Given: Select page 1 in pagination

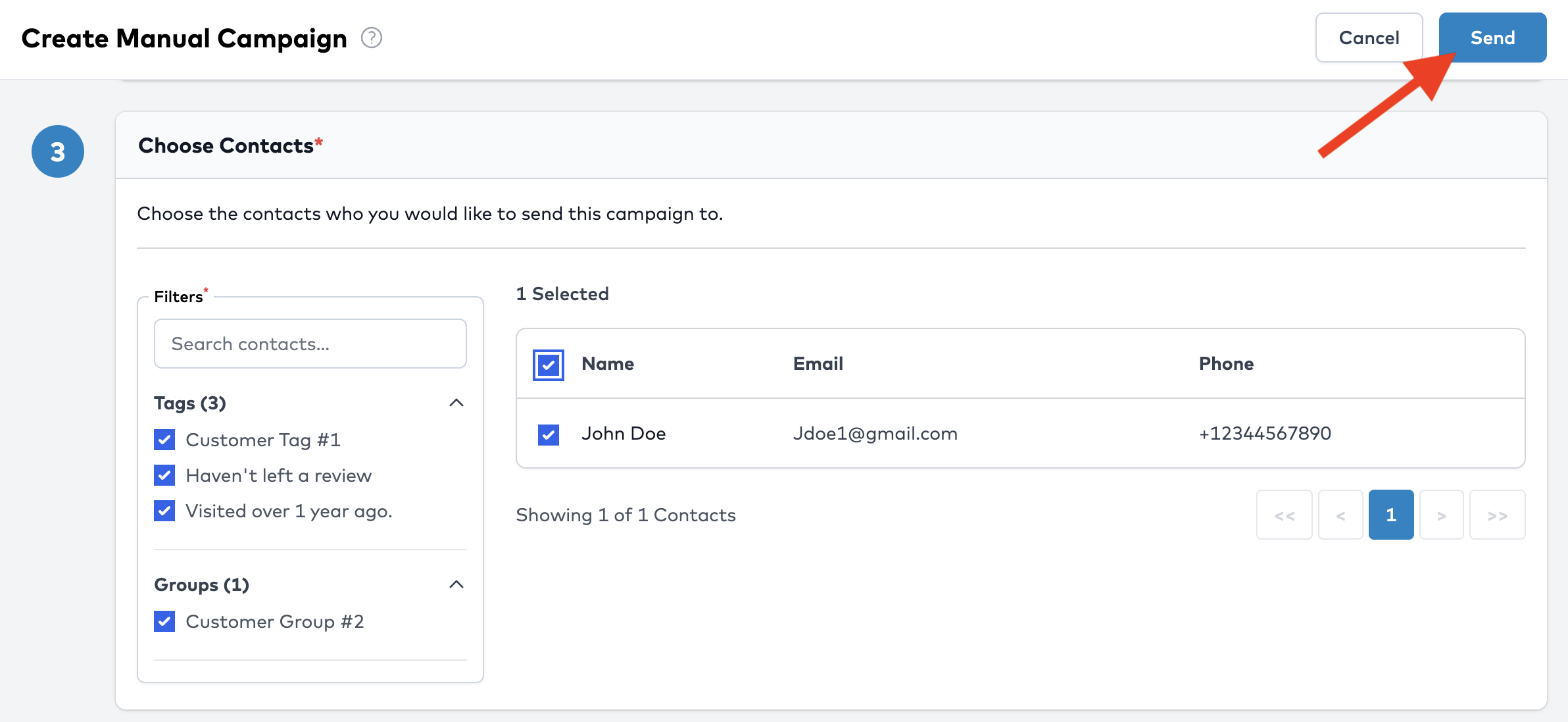Looking at the screenshot, I should (1390, 515).
